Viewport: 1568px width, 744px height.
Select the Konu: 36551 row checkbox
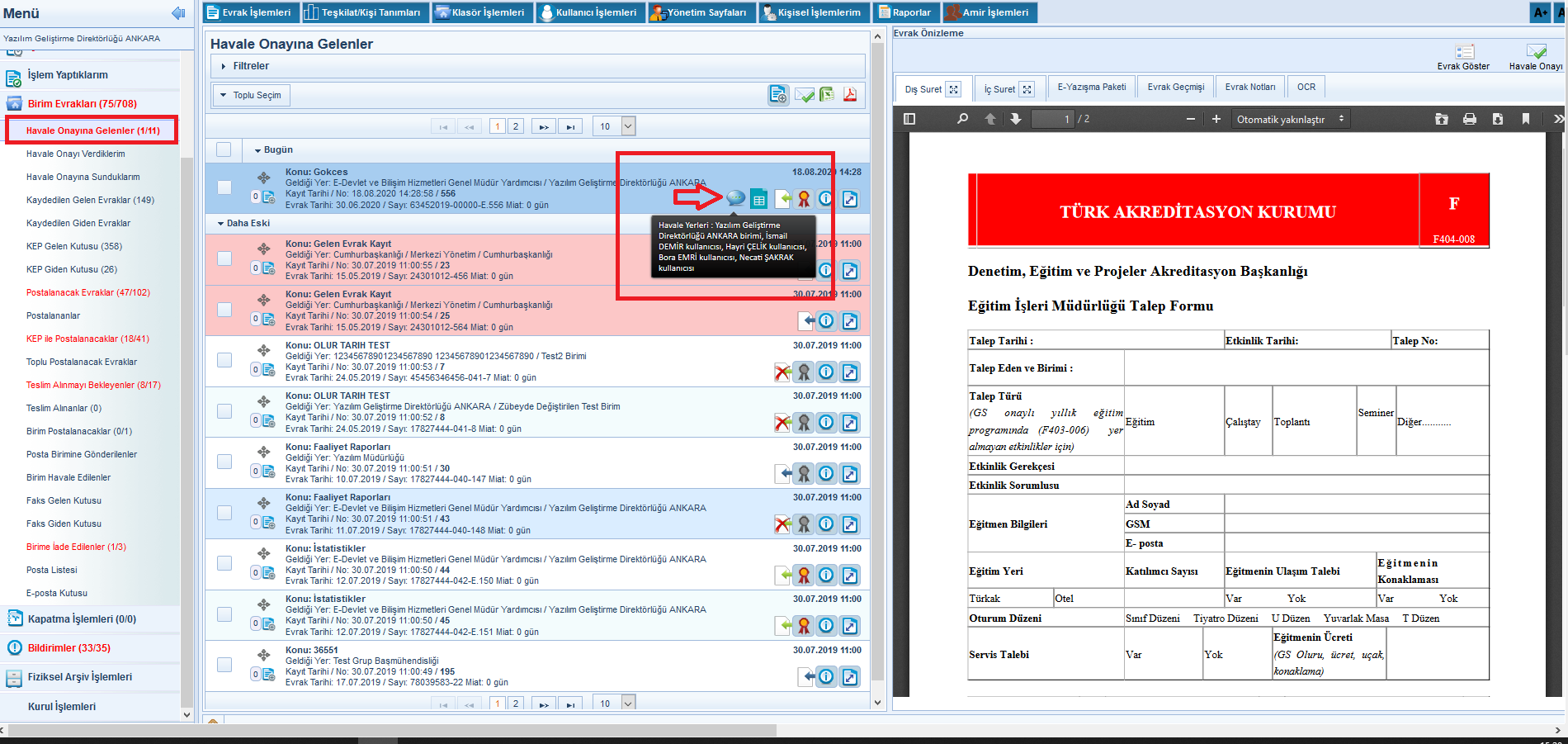tap(224, 664)
